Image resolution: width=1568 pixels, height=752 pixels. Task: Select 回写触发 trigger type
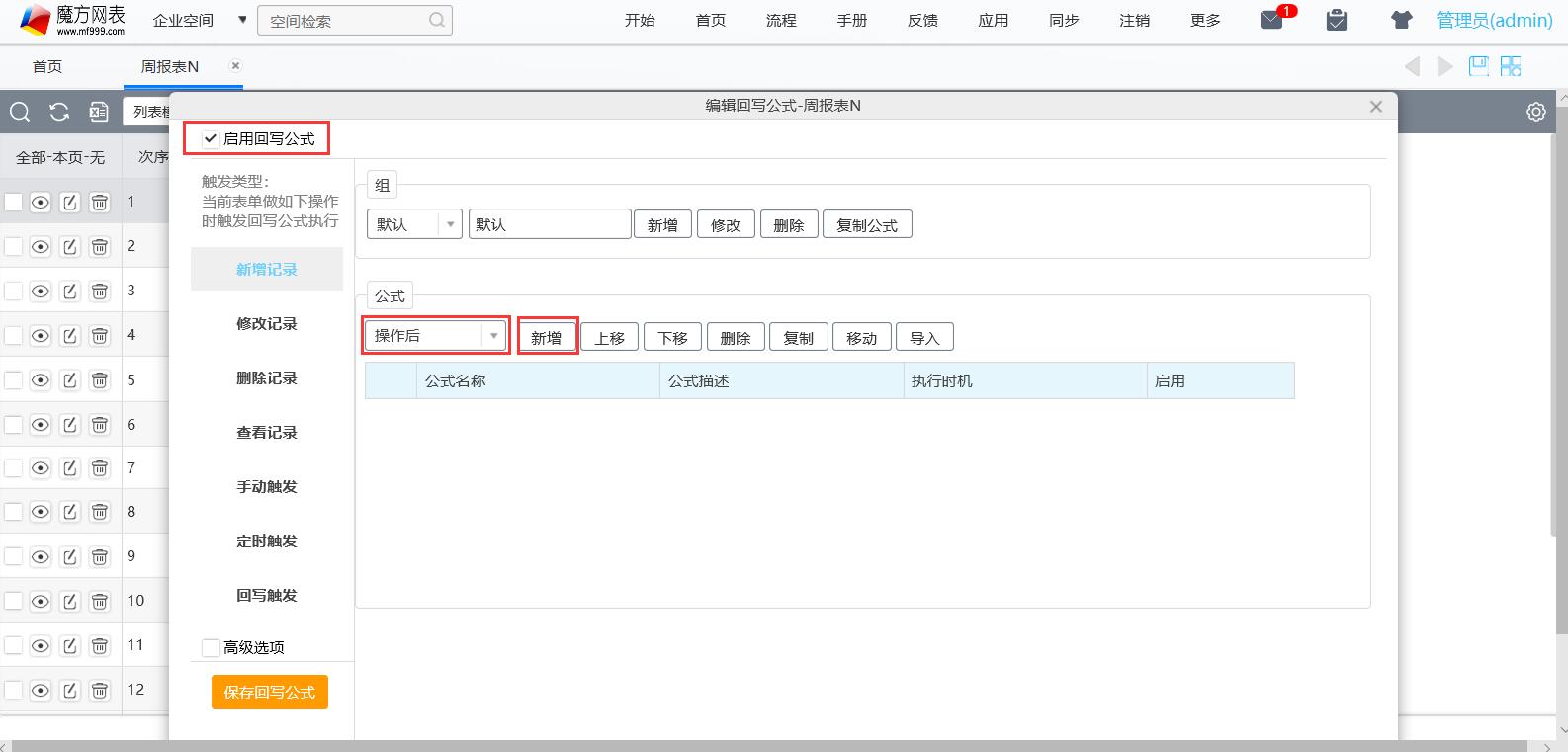point(267,595)
